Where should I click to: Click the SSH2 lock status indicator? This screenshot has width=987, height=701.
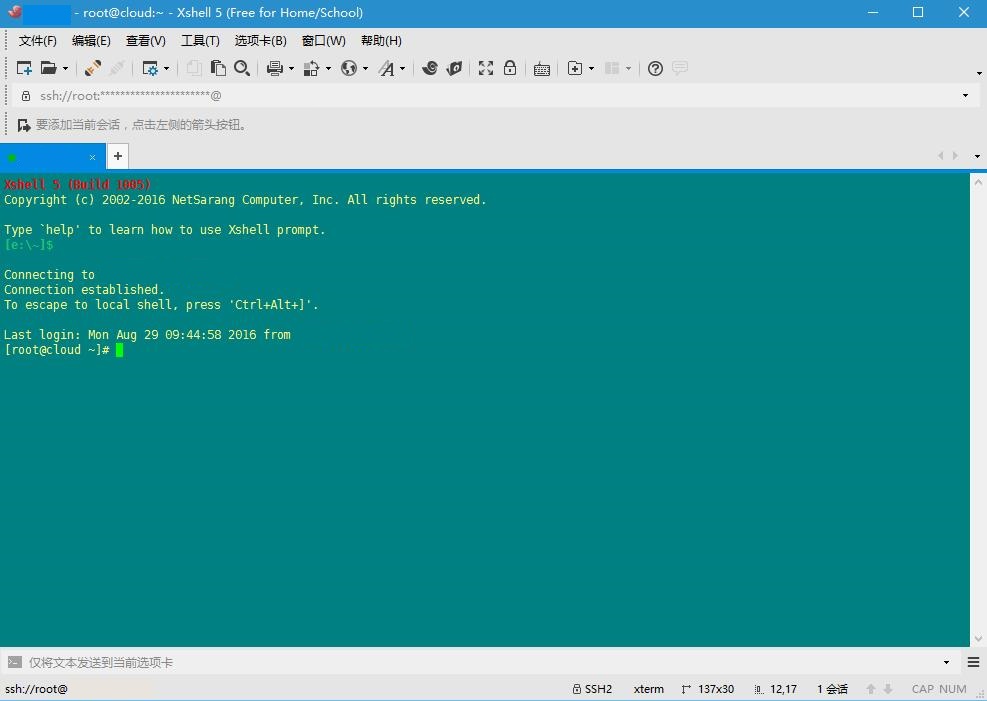(592, 689)
